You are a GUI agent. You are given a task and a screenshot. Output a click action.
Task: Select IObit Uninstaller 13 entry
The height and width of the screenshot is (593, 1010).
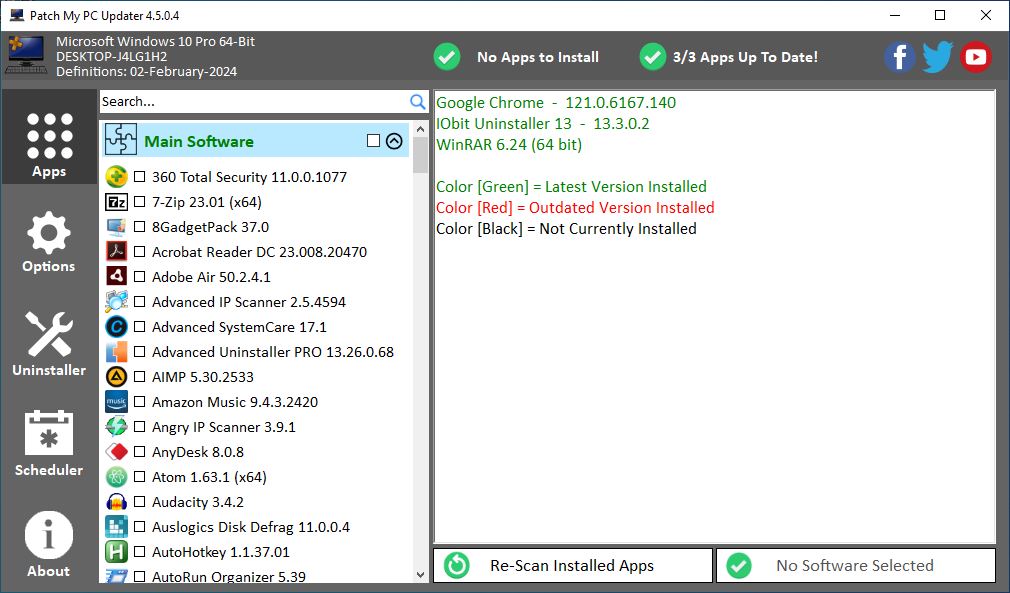tap(542, 124)
